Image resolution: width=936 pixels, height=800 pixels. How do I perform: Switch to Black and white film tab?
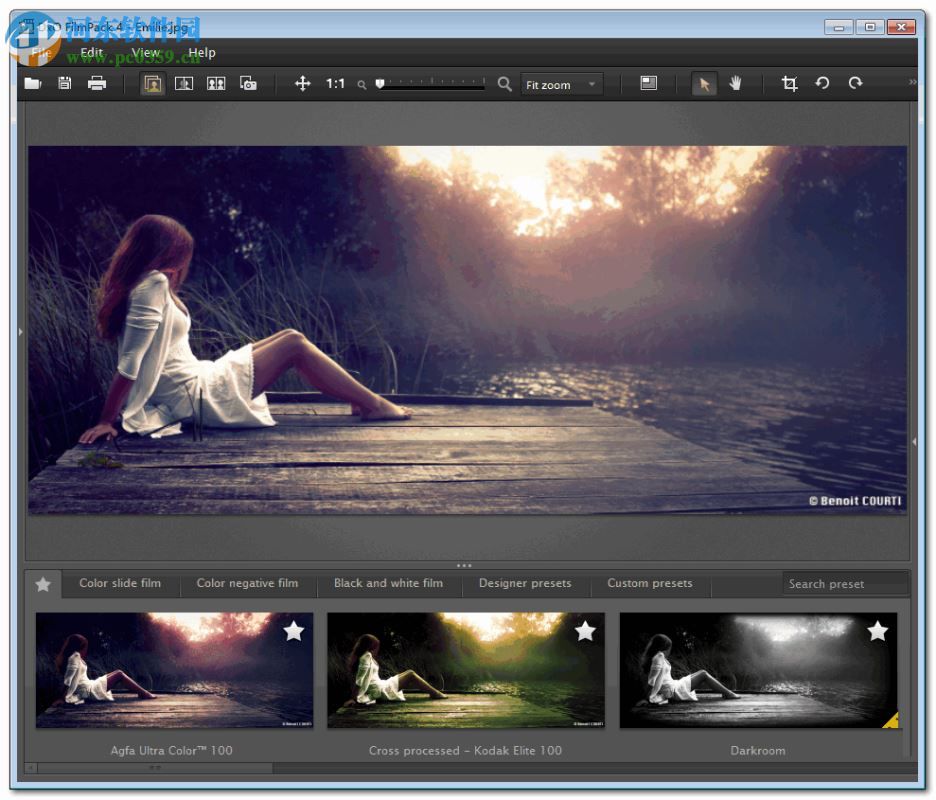click(388, 583)
